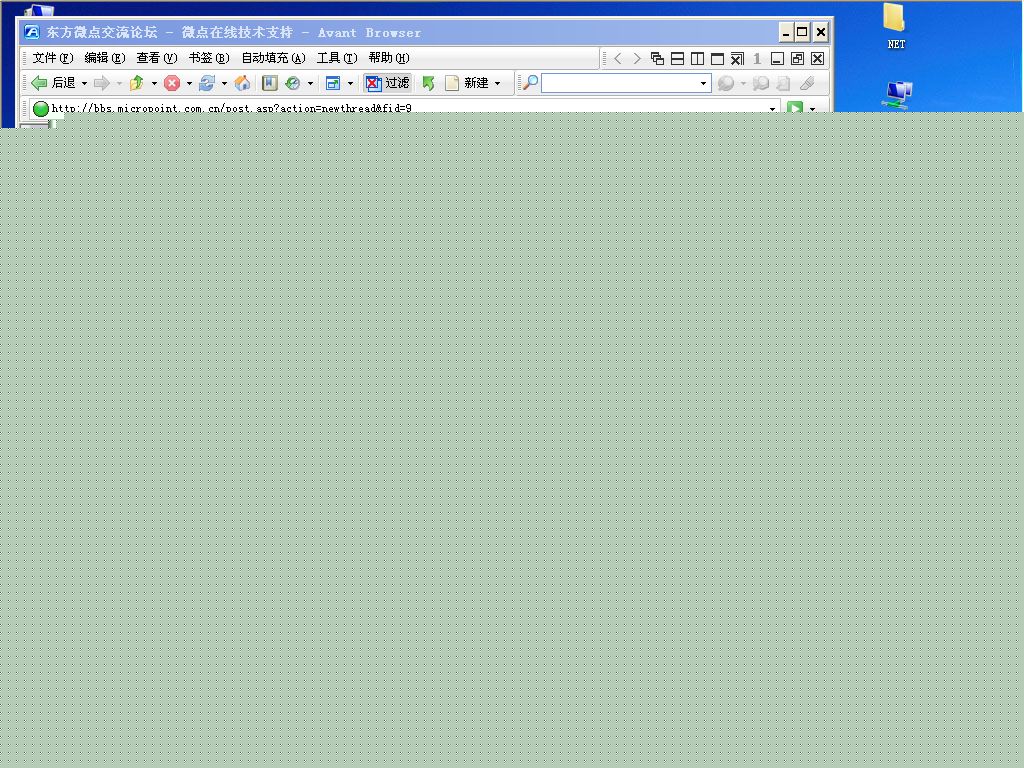The height and width of the screenshot is (768, 1024).
Task: Expand the Go button dropdown arrow
Action: pyautogui.click(x=812, y=108)
